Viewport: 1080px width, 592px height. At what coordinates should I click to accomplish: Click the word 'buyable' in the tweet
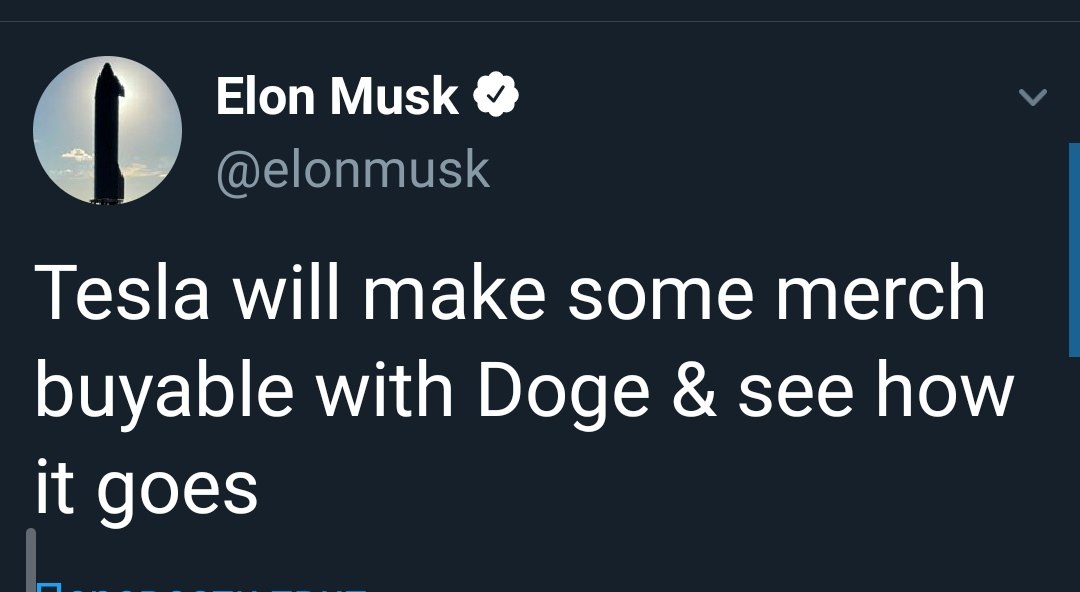(165, 392)
